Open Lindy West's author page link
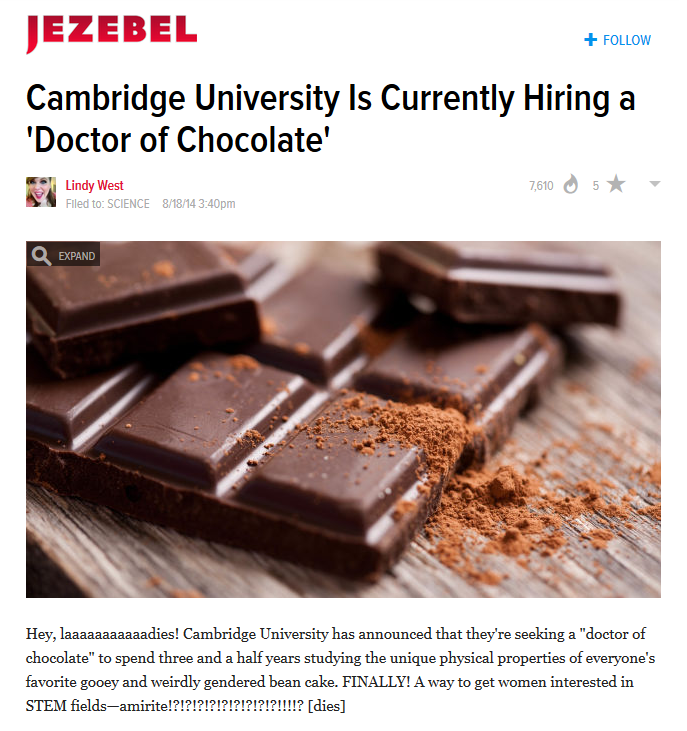Viewport: 687px width, 731px height. click(x=94, y=185)
